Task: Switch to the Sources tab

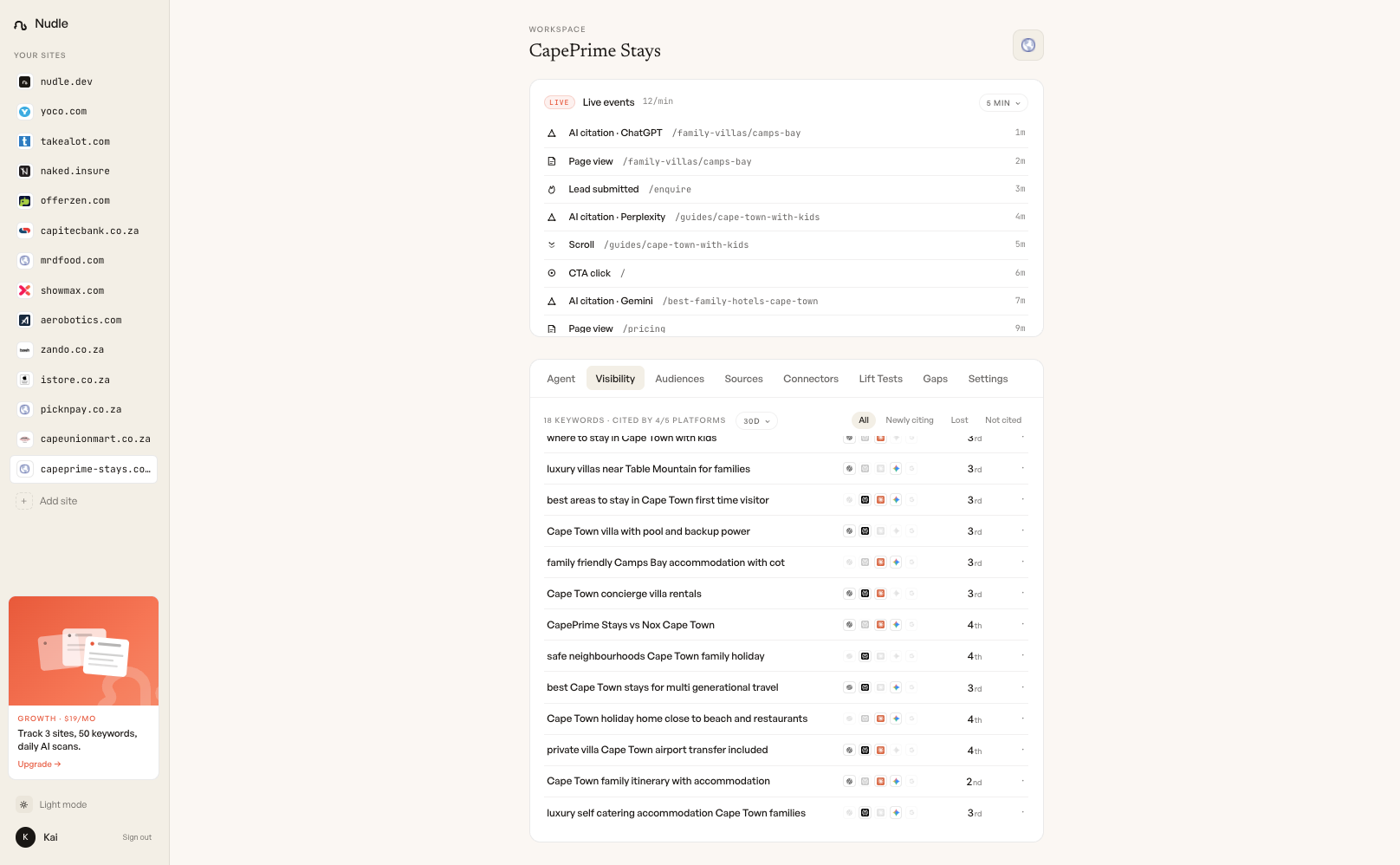Action: coord(744,379)
